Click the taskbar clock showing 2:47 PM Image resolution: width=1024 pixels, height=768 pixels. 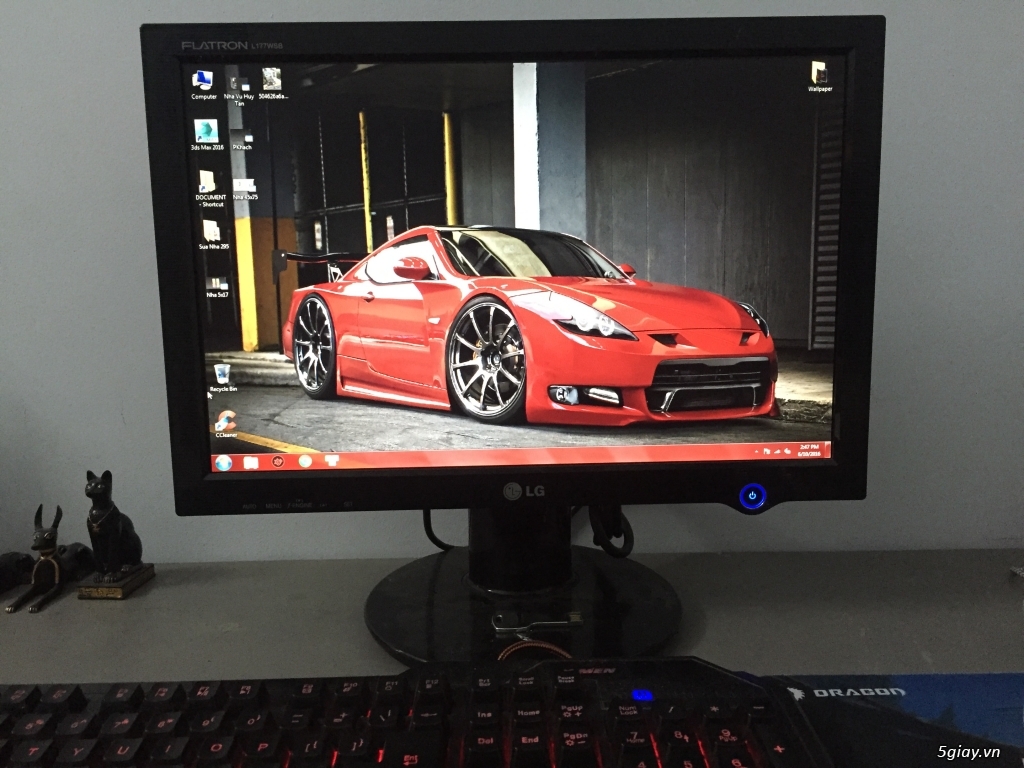point(811,449)
